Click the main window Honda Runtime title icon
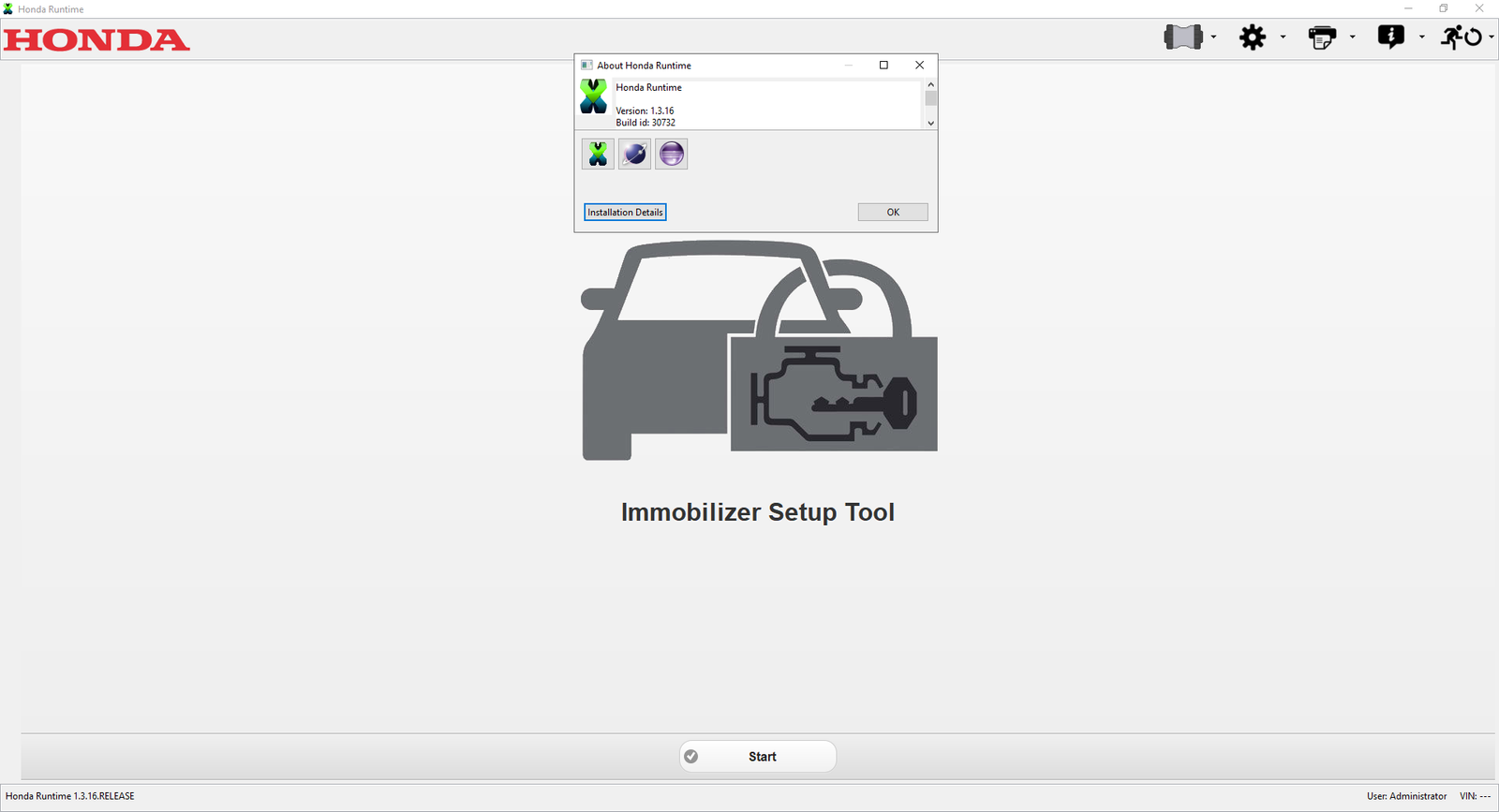Viewport: 1499px width, 812px height. [8, 9]
